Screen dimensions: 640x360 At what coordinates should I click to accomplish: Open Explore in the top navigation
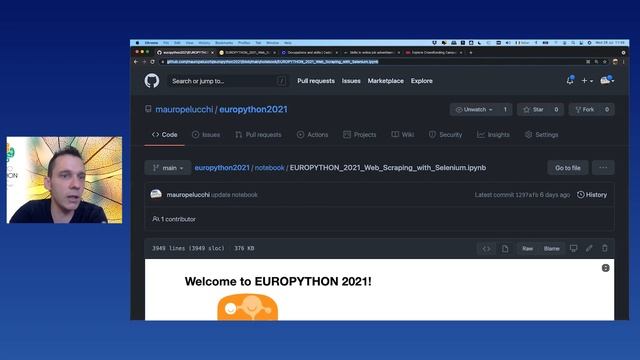(422, 81)
